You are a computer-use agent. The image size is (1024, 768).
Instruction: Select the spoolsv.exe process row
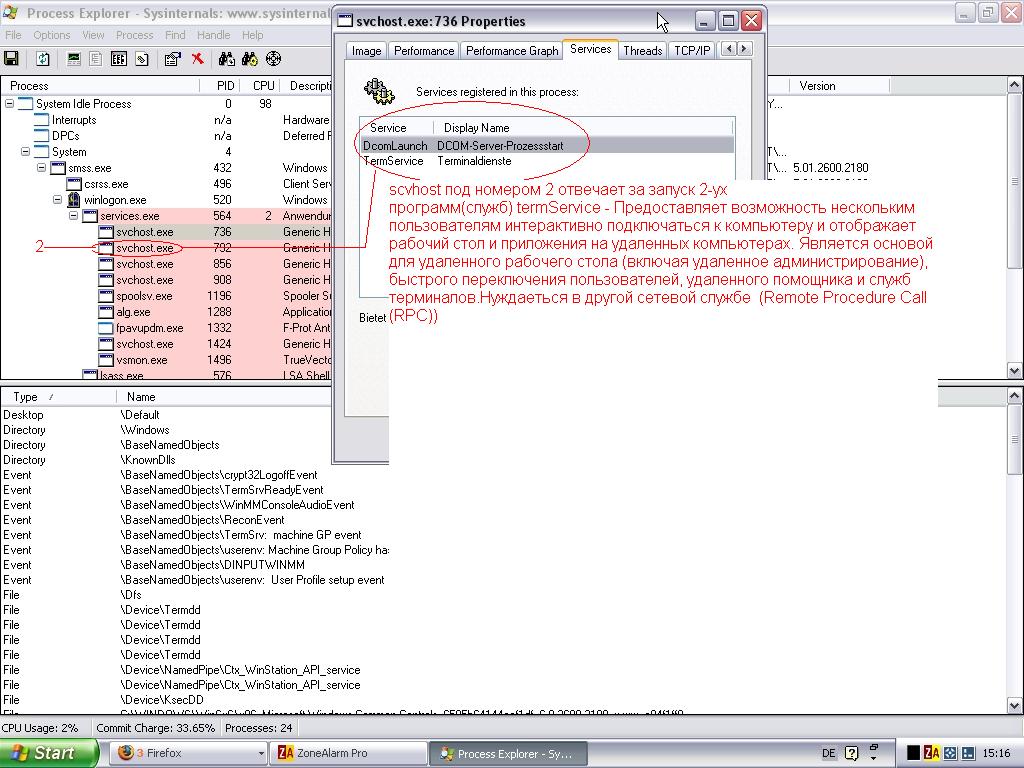(x=166, y=296)
